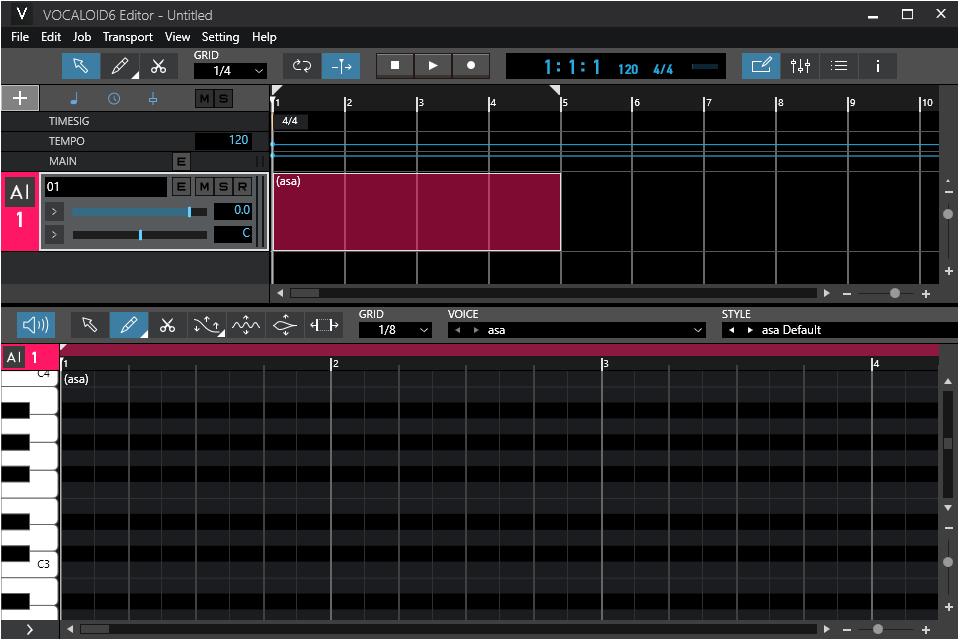Open Help menu
Image resolution: width=959 pixels, height=640 pixels.
264,37
